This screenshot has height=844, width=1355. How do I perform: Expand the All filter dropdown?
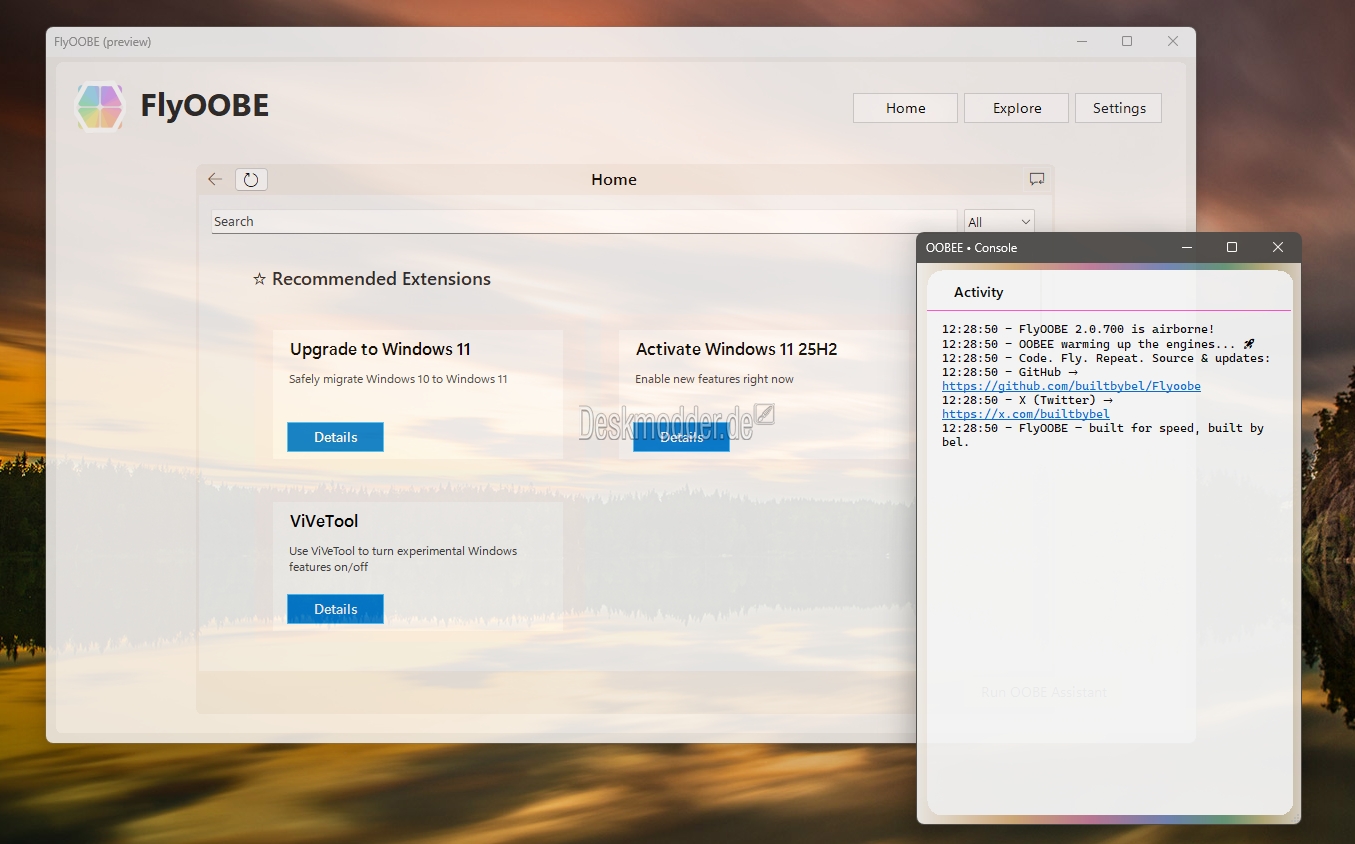[x=998, y=222]
